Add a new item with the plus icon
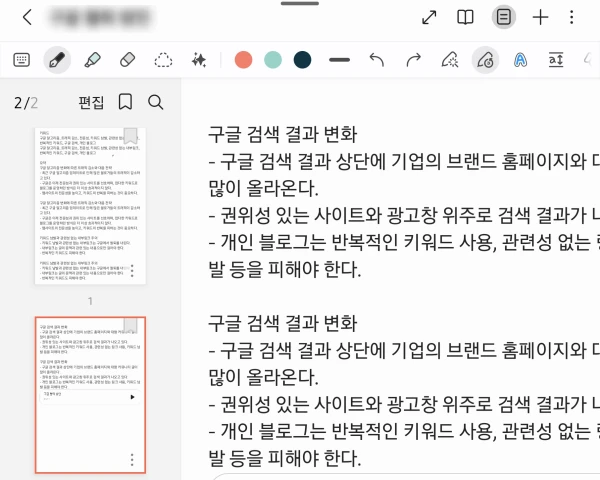The image size is (600, 480). click(x=540, y=17)
